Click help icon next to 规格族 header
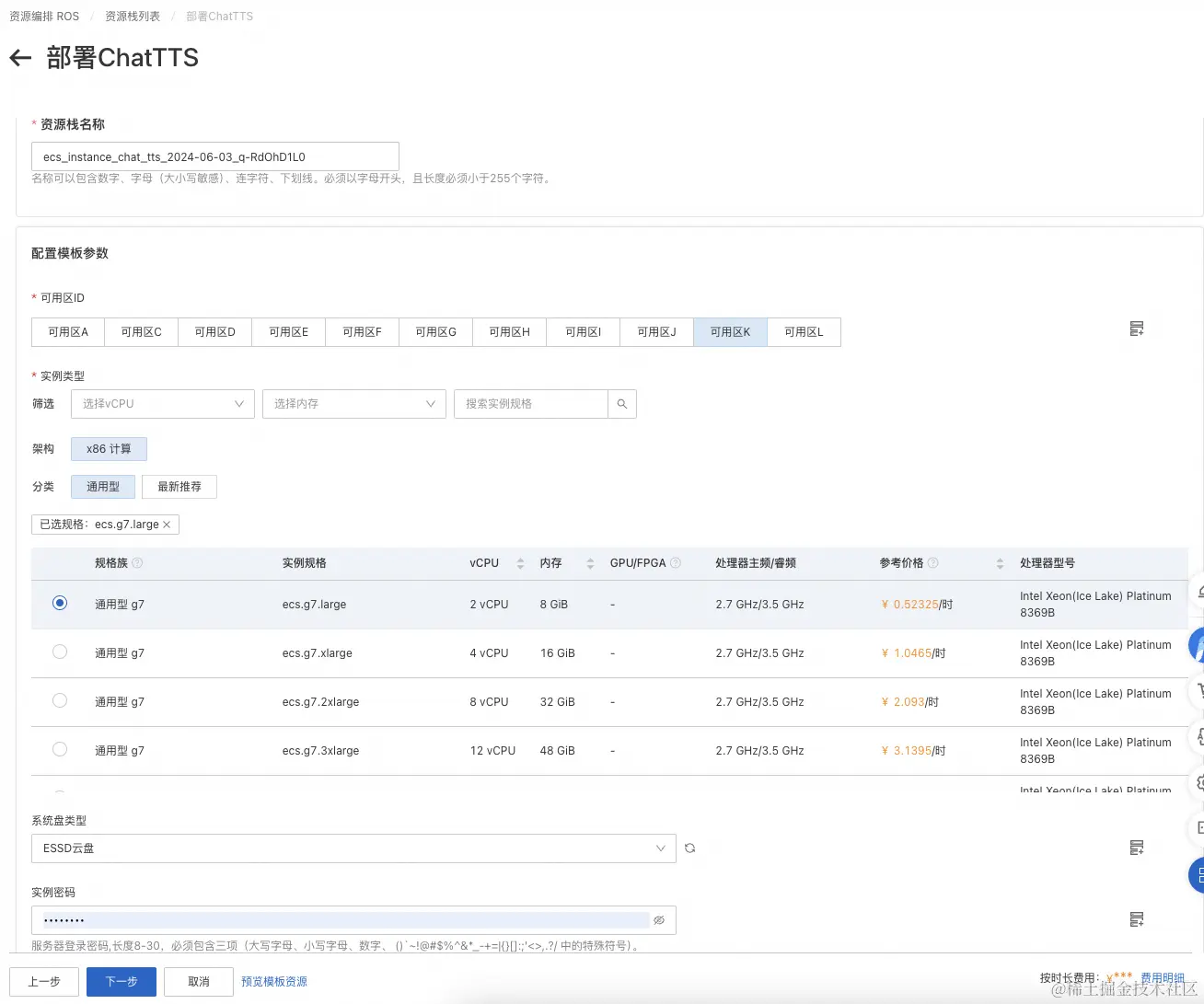Image resolution: width=1204 pixels, height=1004 pixels. point(137,563)
